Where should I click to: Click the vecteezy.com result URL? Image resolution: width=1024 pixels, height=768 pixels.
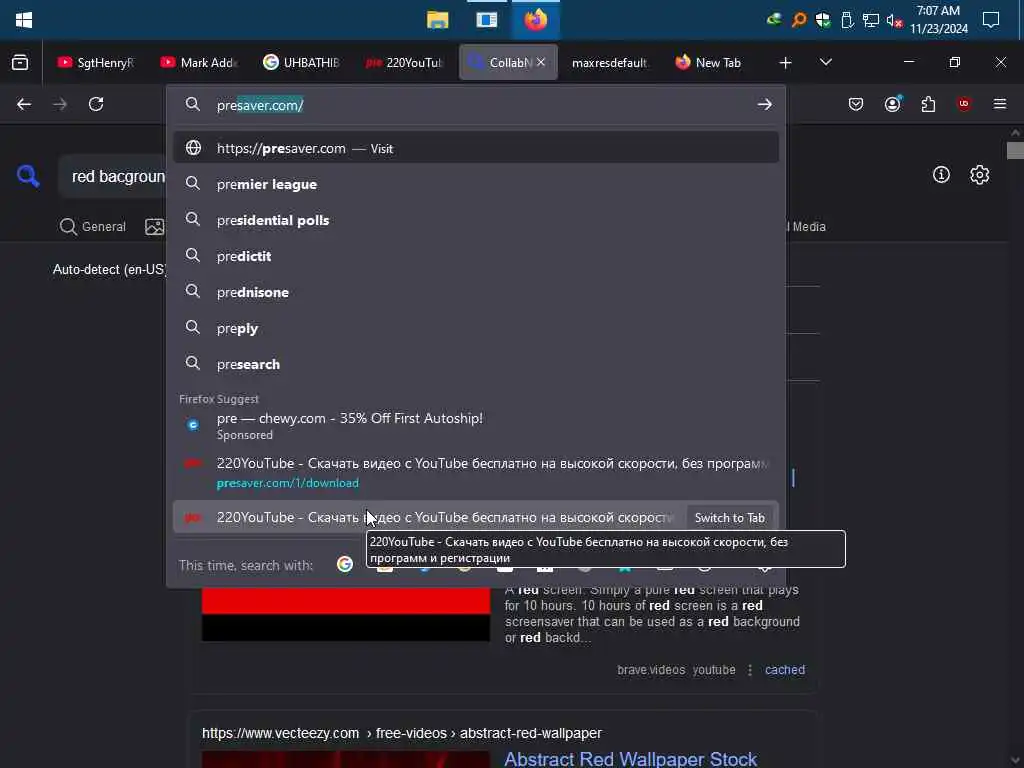(401, 733)
